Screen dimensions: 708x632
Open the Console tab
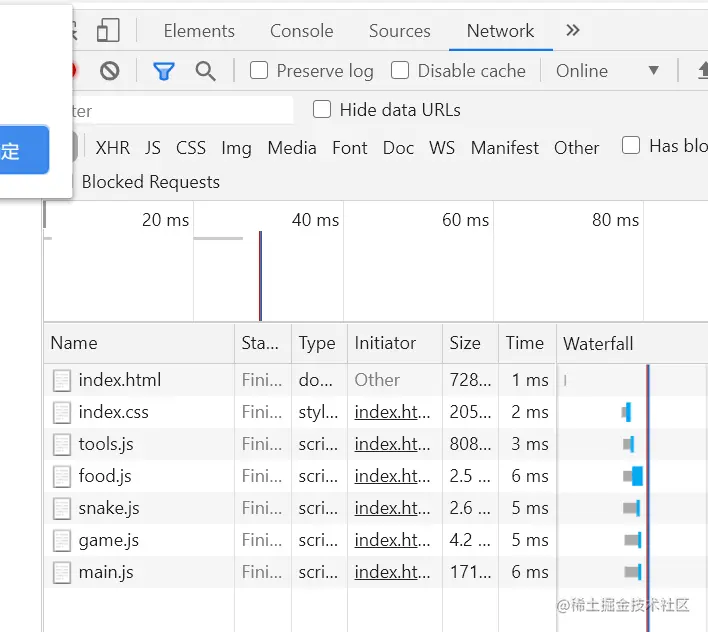pos(302,31)
